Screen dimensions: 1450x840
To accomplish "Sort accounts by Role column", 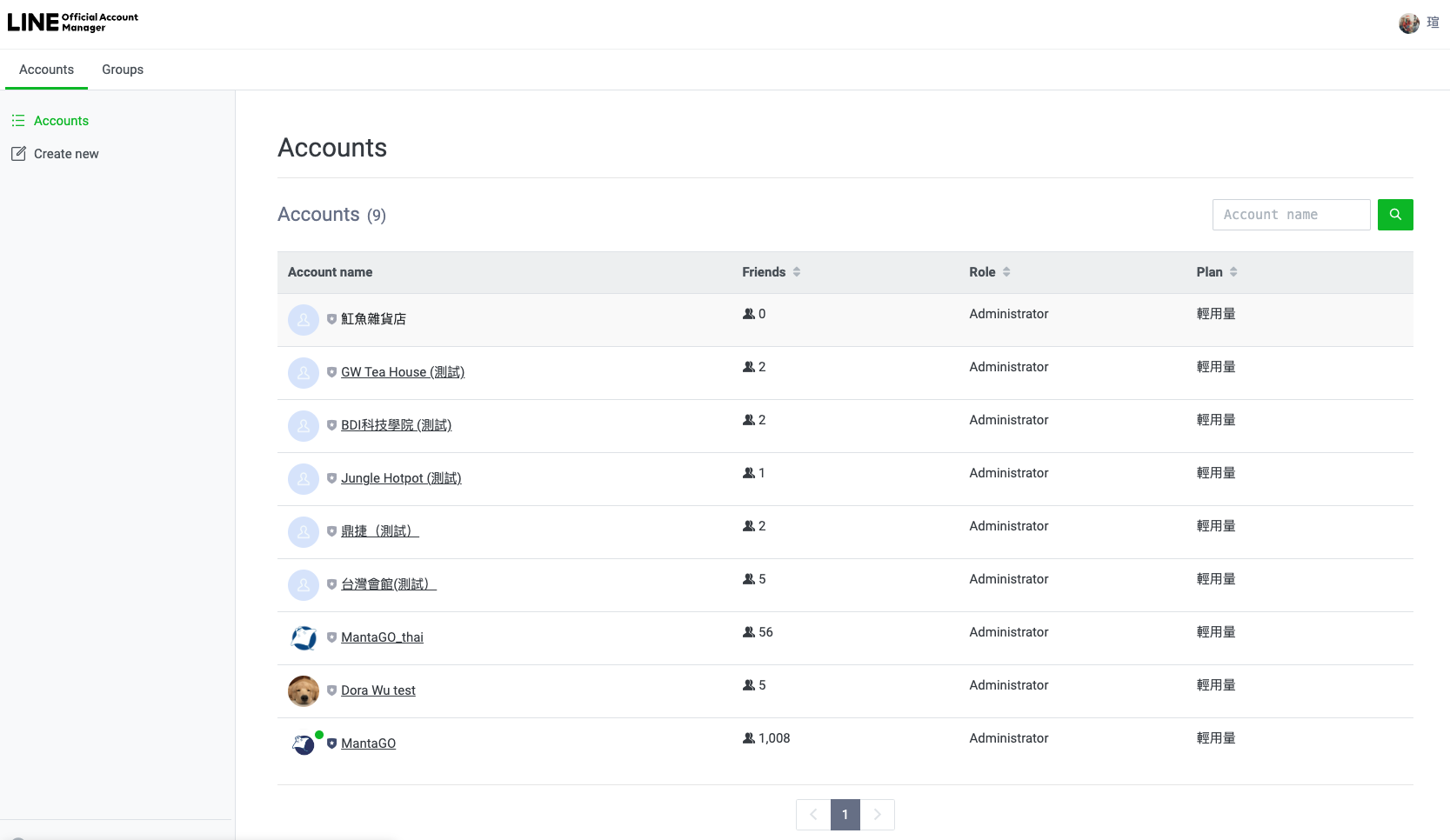I will pos(1006,272).
